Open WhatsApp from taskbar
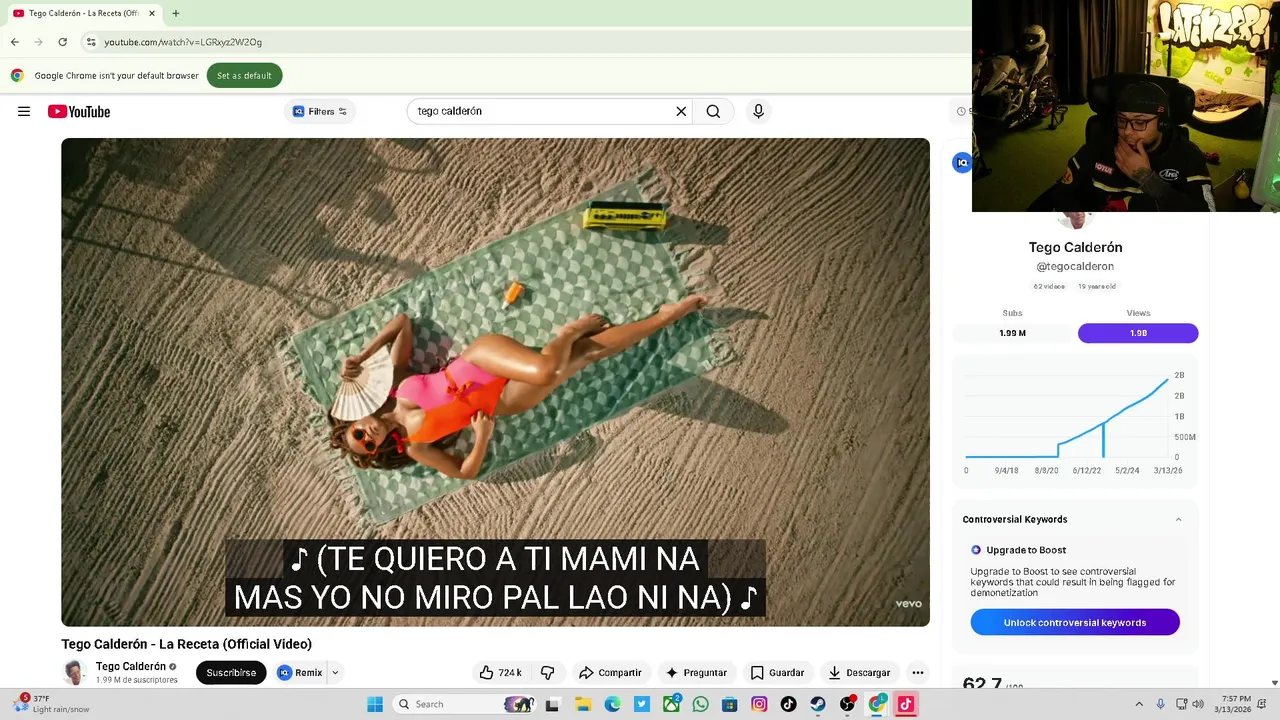The width and height of the screenshot is (1280, 720). tap(700, 704)
